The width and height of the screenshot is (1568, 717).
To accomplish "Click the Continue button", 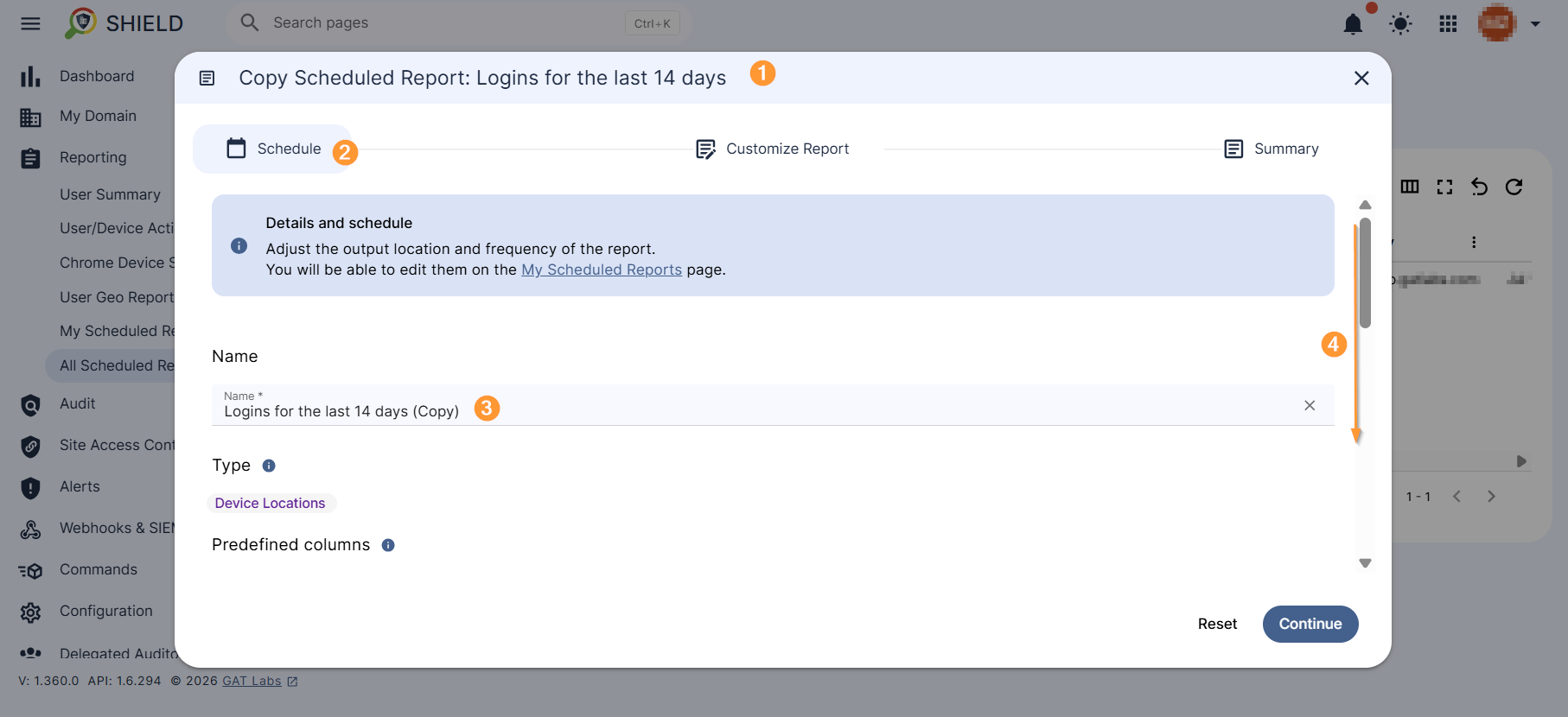I will click(x=1310, y=624).
